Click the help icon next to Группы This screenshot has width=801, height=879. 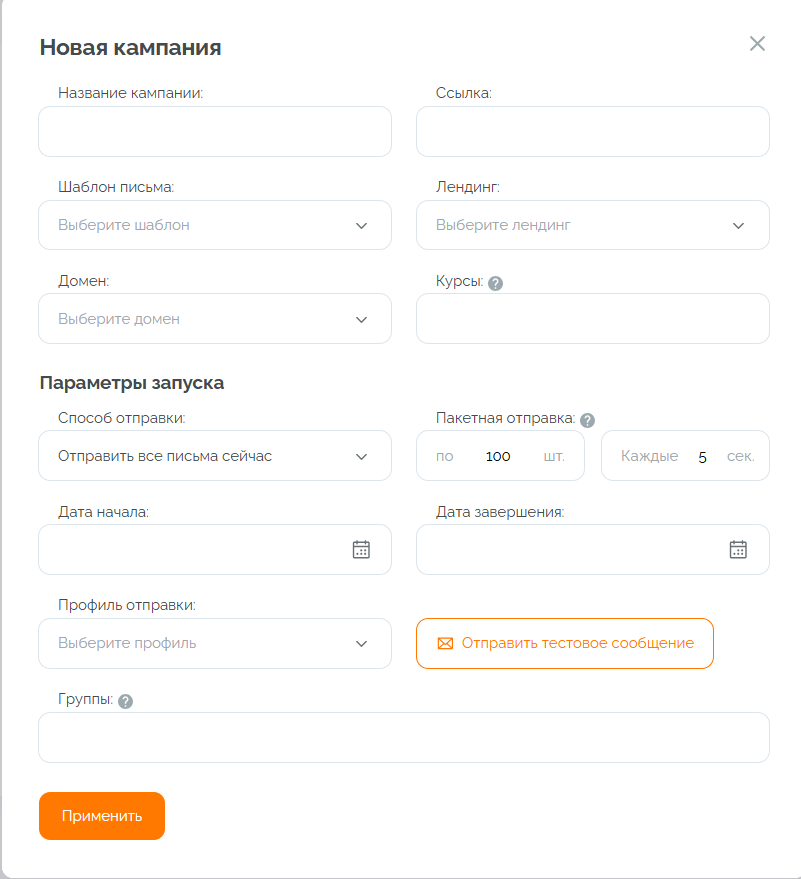tap(125, 701)
